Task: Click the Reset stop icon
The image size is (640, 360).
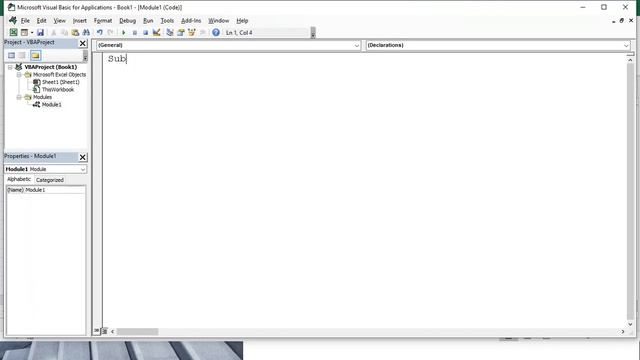Action: point(145,32)
